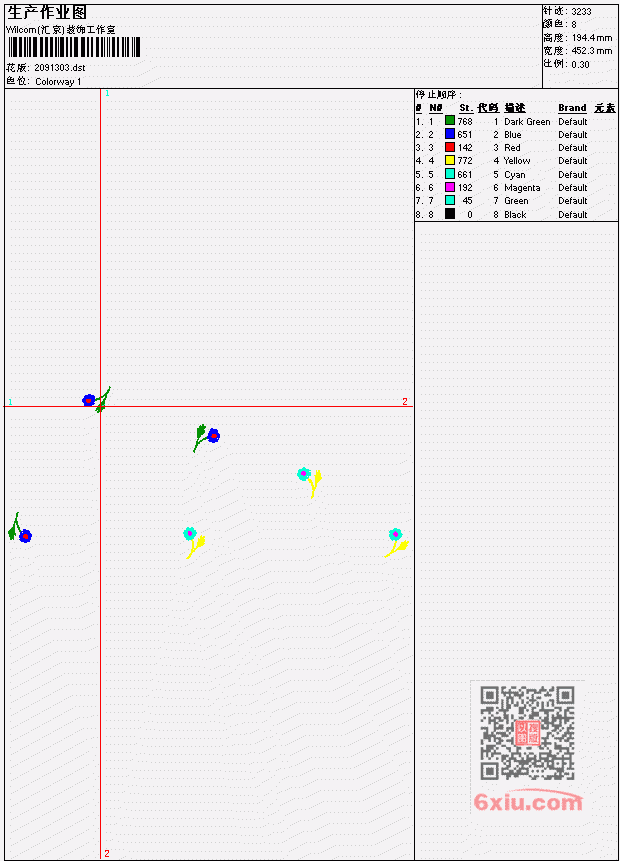620x861 pixels.
Task: Choose the Yellow color swatch in row 4
Action: tap(450, 160)
